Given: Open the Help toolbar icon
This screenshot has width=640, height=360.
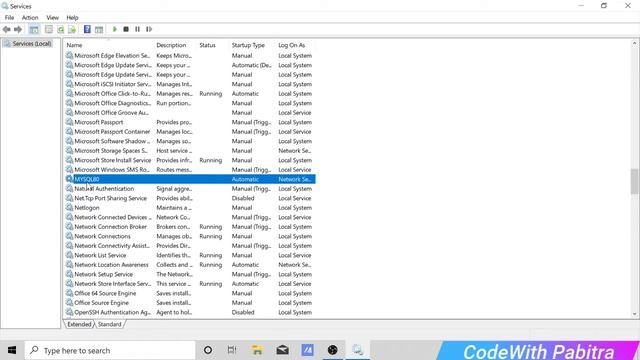Looking at the screenshot, I should [x=87, y=29].
